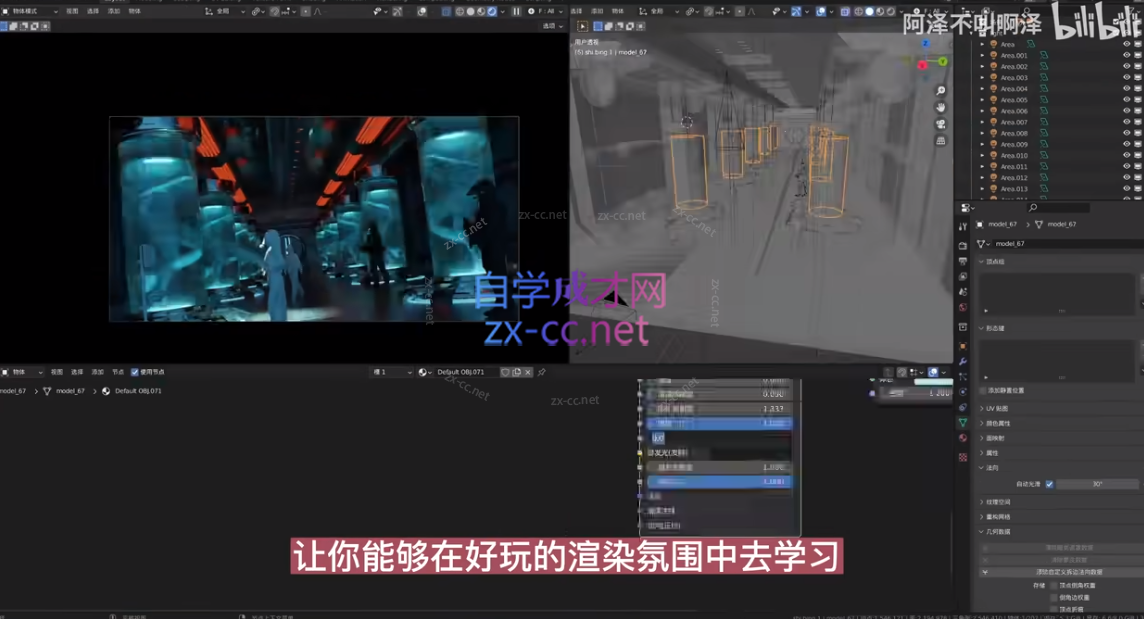
Task: Open 节点 menu in node editor
Action: point(118,372)
